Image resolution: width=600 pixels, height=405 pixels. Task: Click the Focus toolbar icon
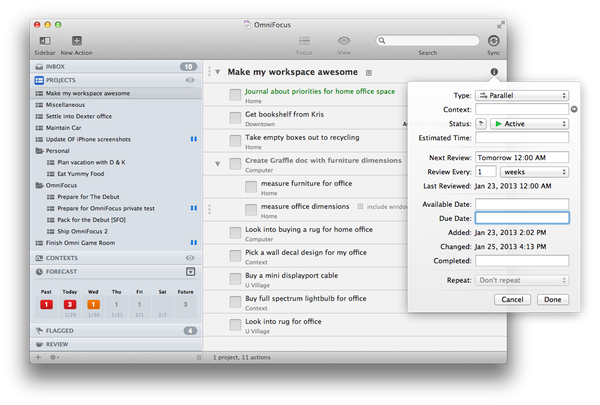pos(304,41)
